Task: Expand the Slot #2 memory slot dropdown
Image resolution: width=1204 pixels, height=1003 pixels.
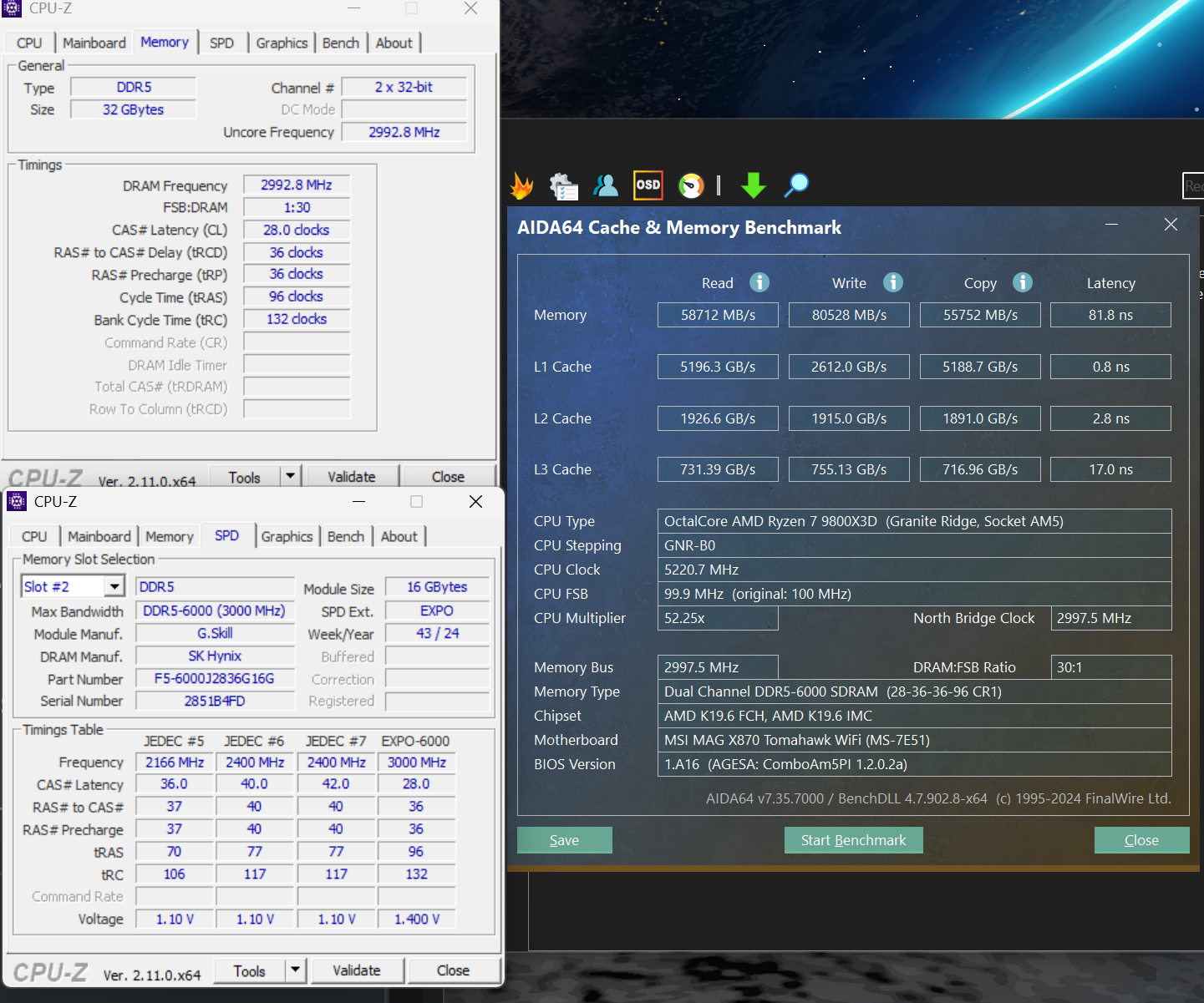Action: coord(115,586)
